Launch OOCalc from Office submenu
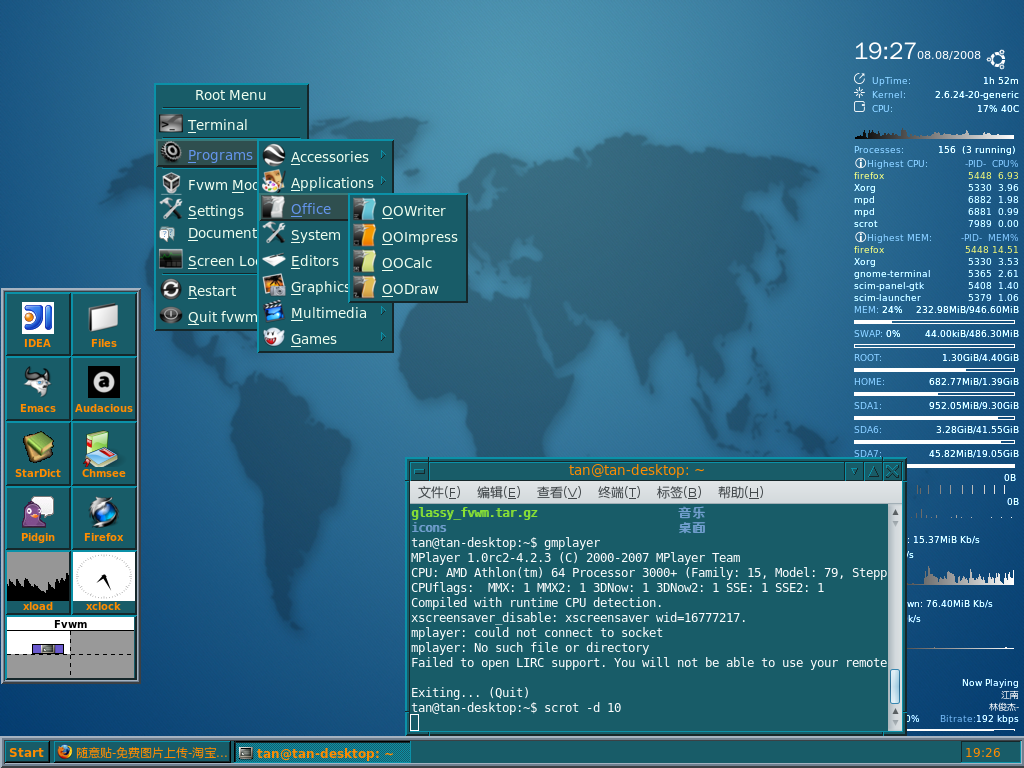Viewport: 1024px width, 768px height. pyautogui.click(x=408, y=263)
